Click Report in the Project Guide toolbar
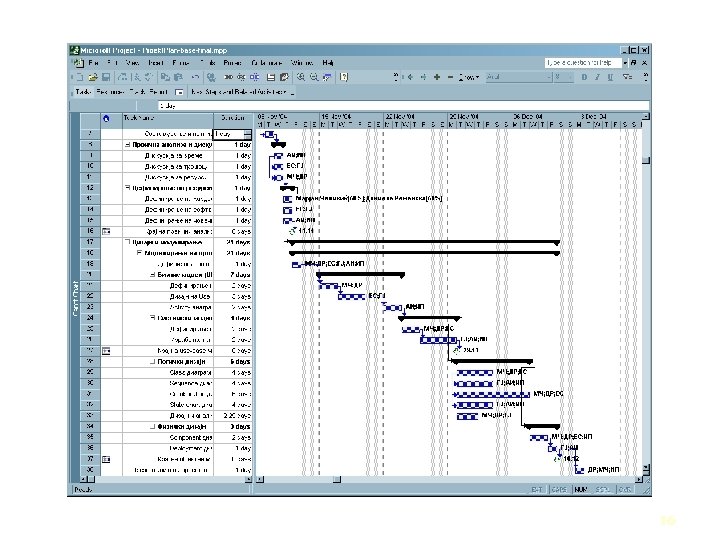This screenshot has height=540, width=720. click(x=159, y=92)
